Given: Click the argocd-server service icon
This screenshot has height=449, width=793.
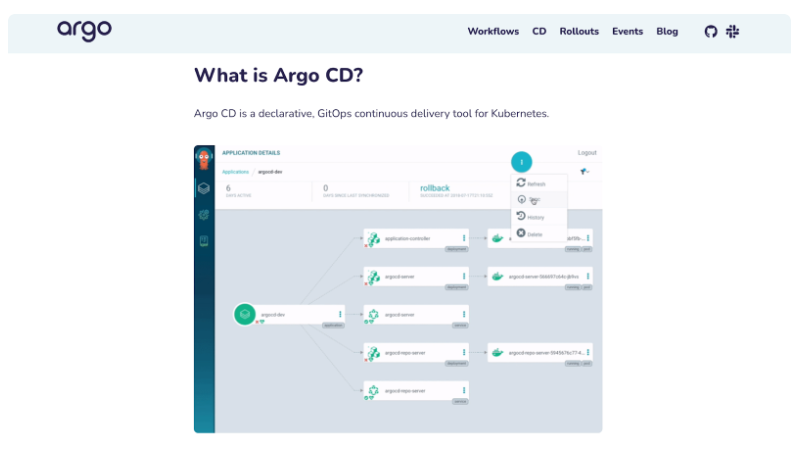Looking at the screenshot, I should [373, 315].
